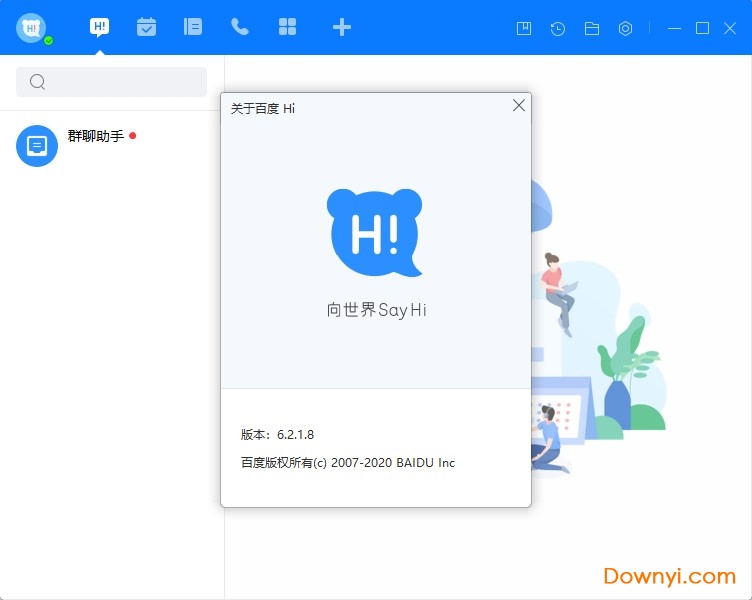The image size is (752, 600).
Task: Open the phone call icon
Action: pos(240,27)
